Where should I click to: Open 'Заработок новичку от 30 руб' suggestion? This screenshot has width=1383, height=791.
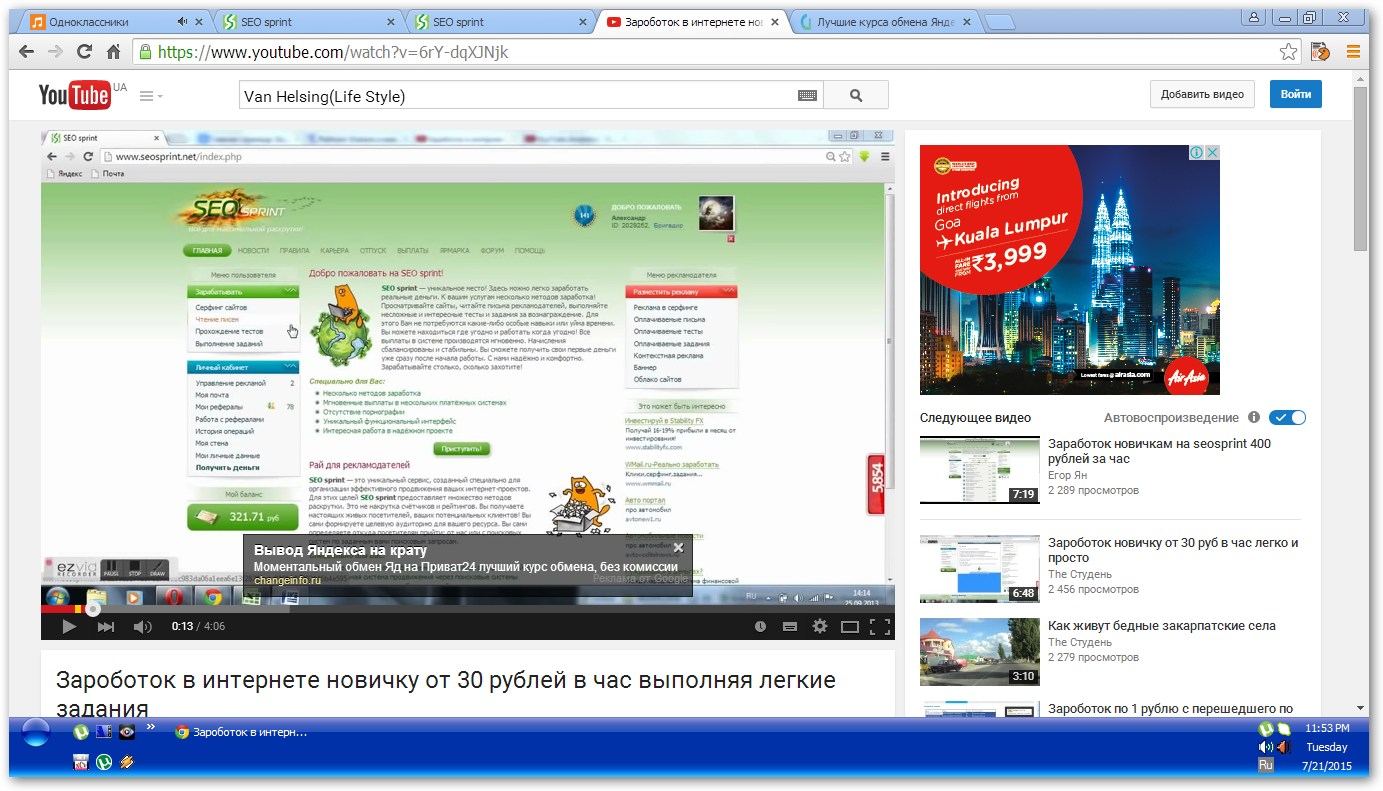tap(1173, 550)
